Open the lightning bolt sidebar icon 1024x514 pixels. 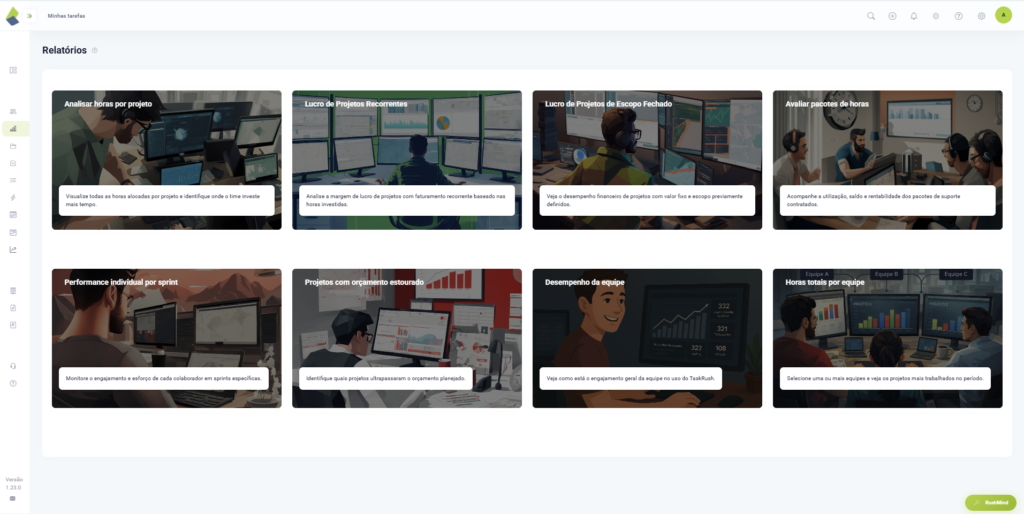pyautogui.click(x=13, y=197)
